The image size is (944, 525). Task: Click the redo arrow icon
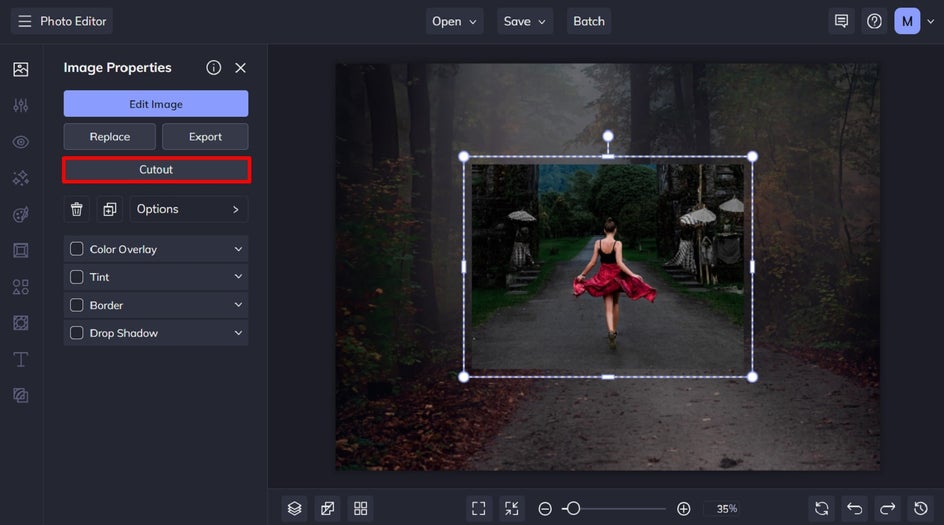pos(887,508)
